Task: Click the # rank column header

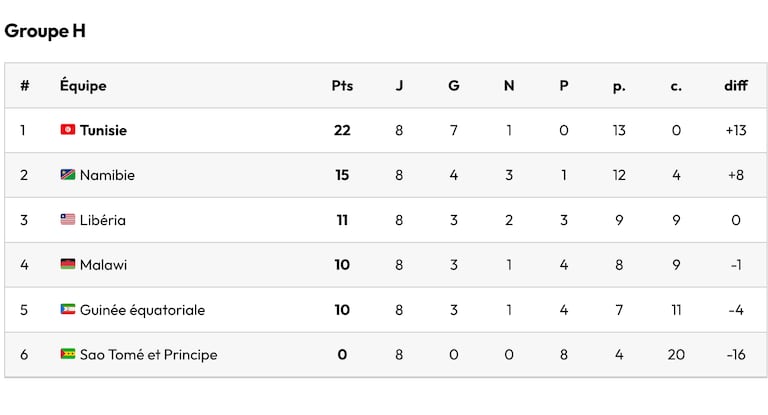Action: (24, 86)
